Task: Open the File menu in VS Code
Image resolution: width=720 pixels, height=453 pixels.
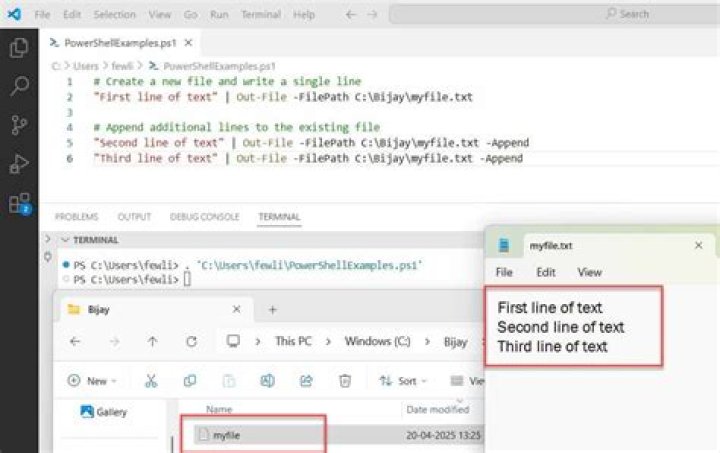Action: click(42, 15)
